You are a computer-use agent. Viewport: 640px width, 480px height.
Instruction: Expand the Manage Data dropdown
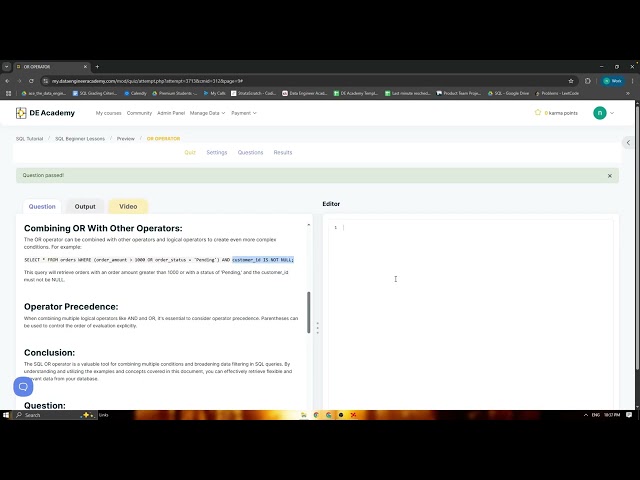click(207, 113)
